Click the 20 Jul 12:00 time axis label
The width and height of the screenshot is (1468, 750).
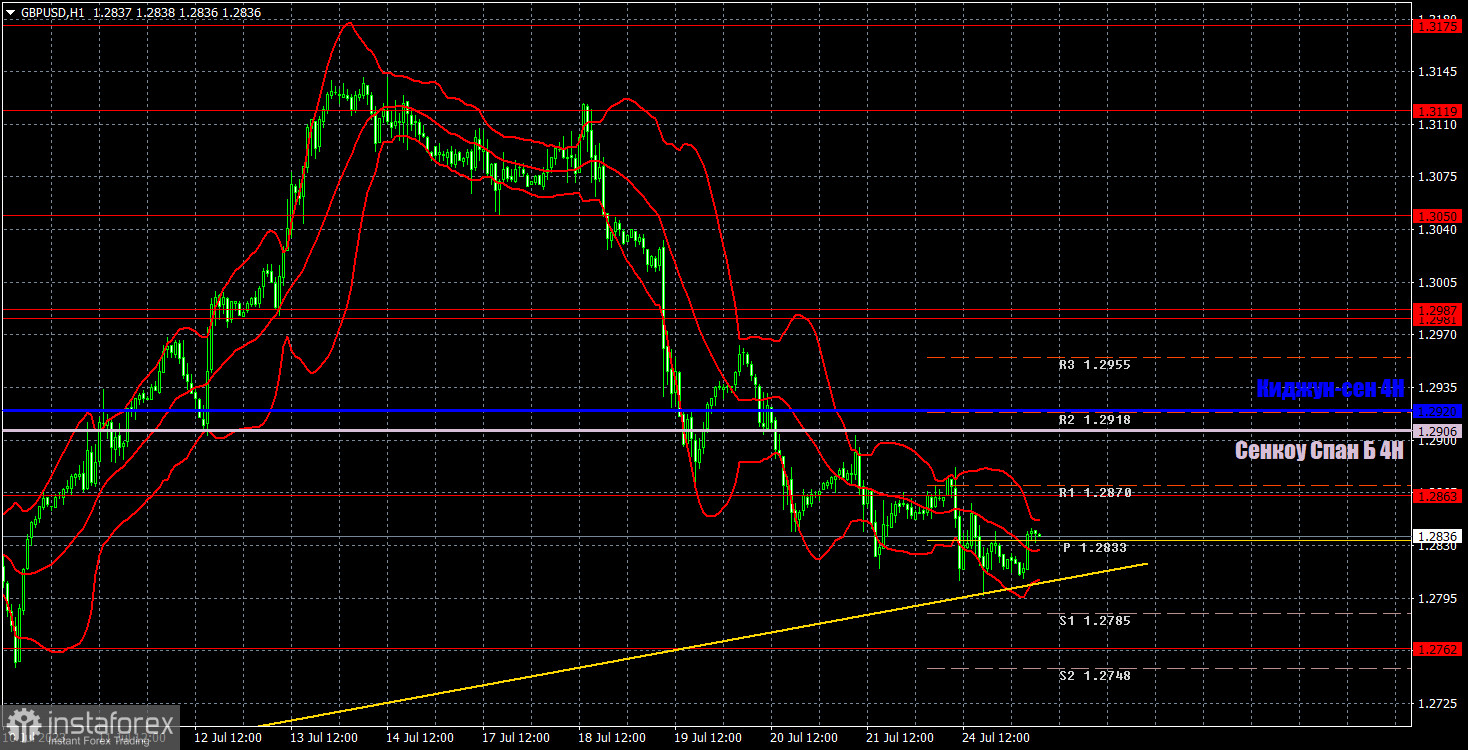(x=804, y=738)
